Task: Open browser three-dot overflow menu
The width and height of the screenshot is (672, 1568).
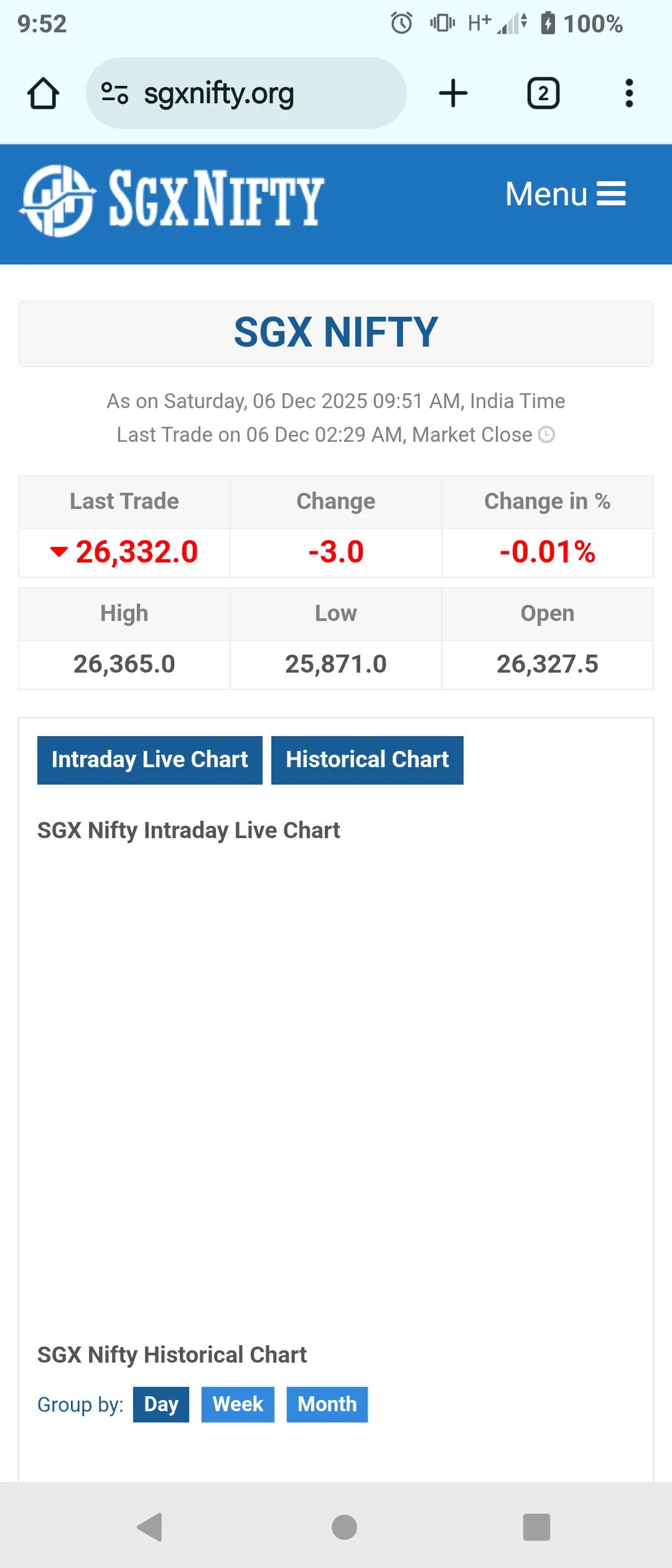Action: (629, 93)
